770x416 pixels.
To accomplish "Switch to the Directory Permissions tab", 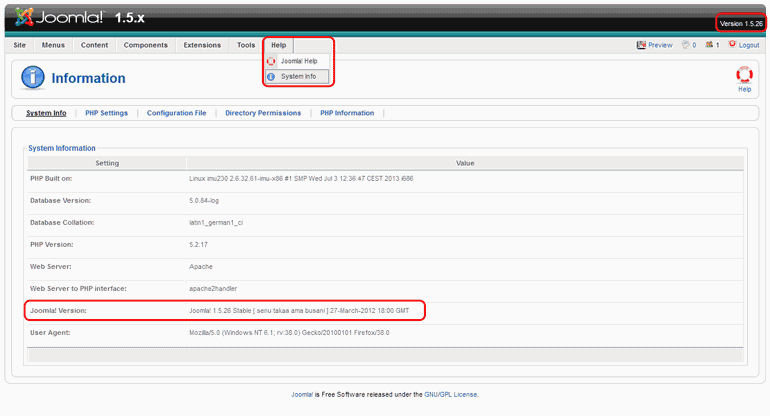I will coord(263,113).
